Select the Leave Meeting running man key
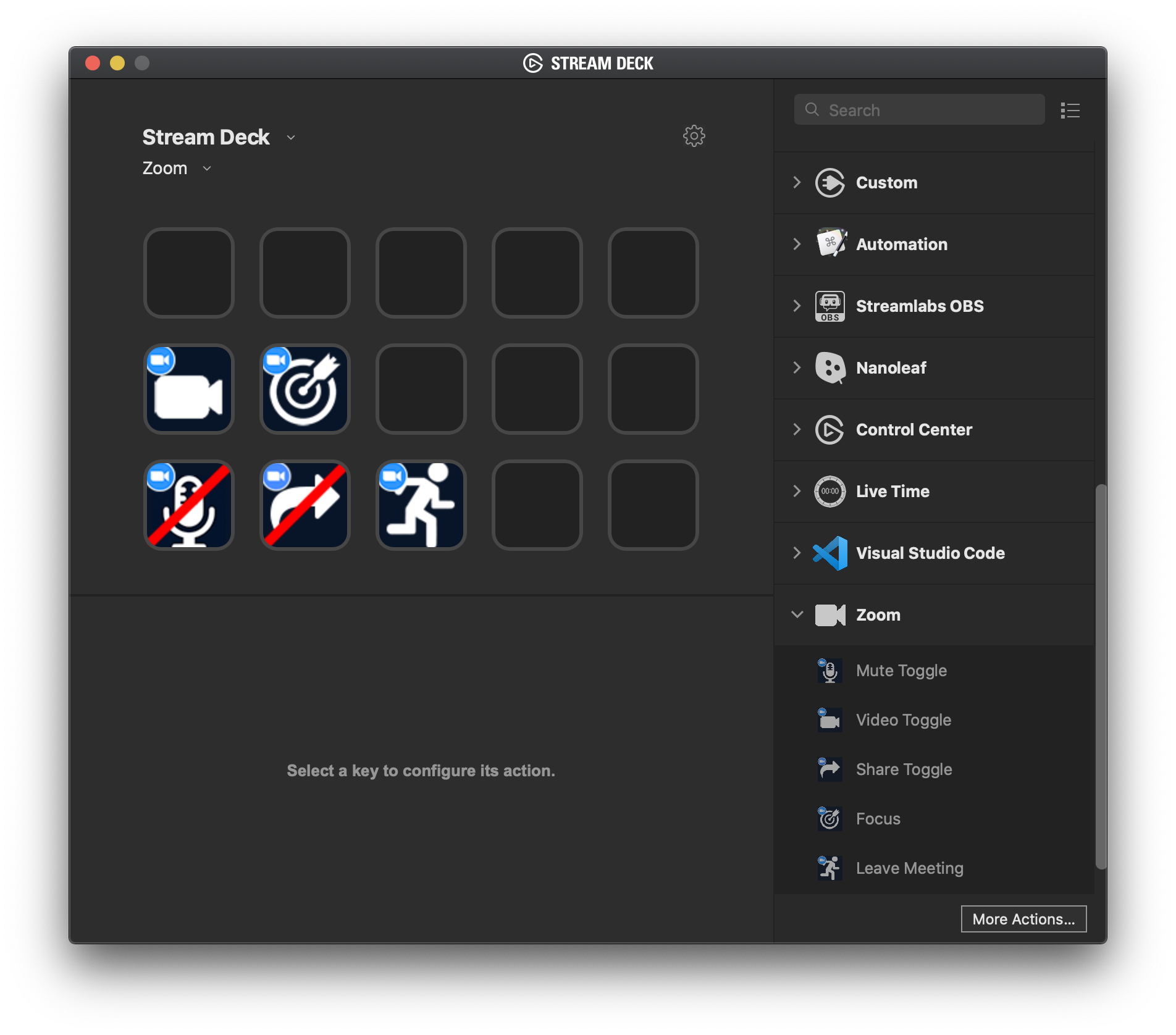The width and height of the screenshot is (1176, 1035). 421,505
